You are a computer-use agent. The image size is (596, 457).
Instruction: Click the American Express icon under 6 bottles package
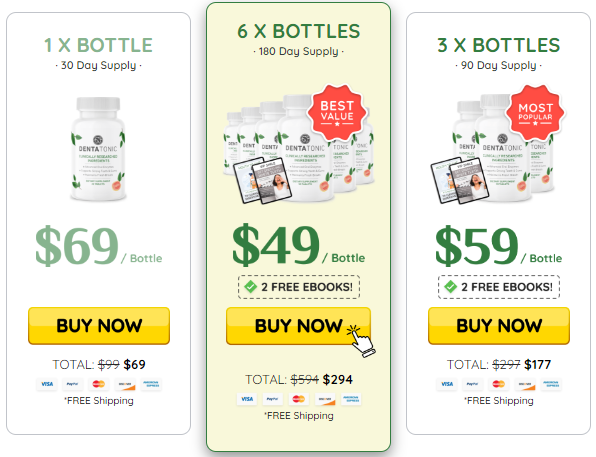tap(352, 399)
